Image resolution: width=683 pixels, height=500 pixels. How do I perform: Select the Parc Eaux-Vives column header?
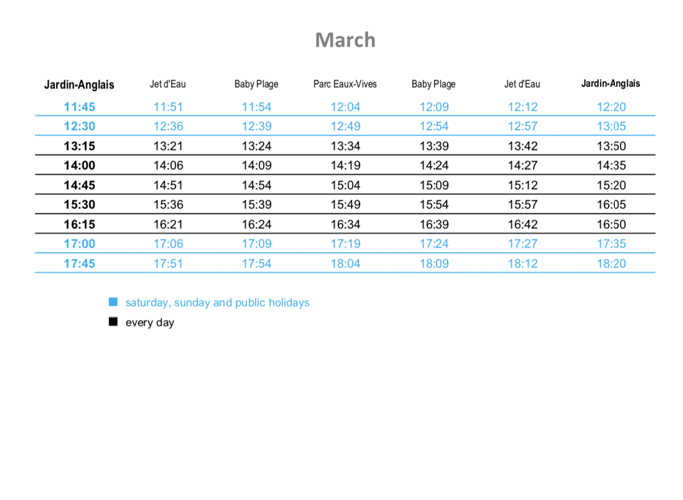pos(345,85)
